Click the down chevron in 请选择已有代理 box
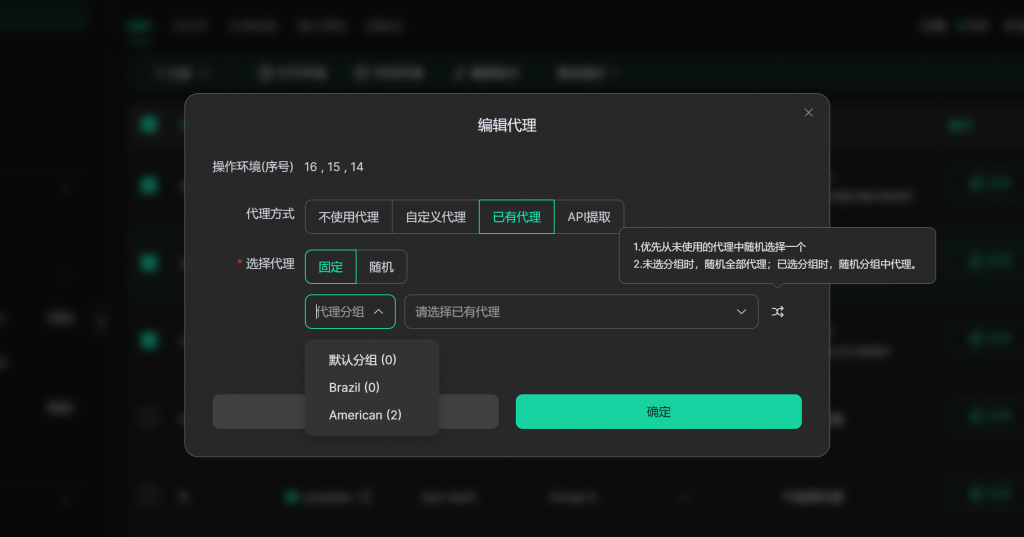 [x=742, y=312]
